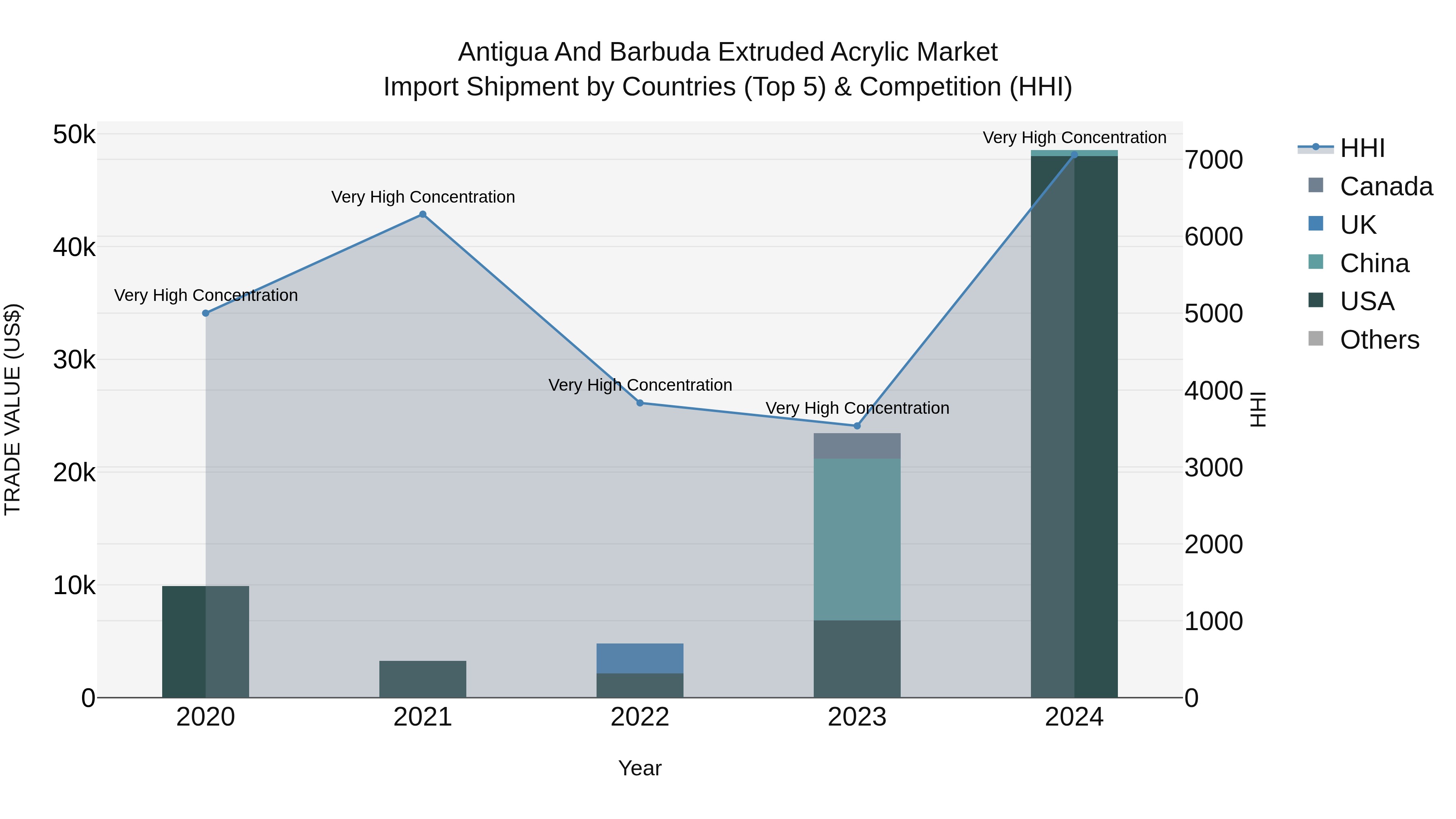This screenshot has width=1456, height=819.
Task: Click the HHI line marker in legend
Action: pos(1316,147)
